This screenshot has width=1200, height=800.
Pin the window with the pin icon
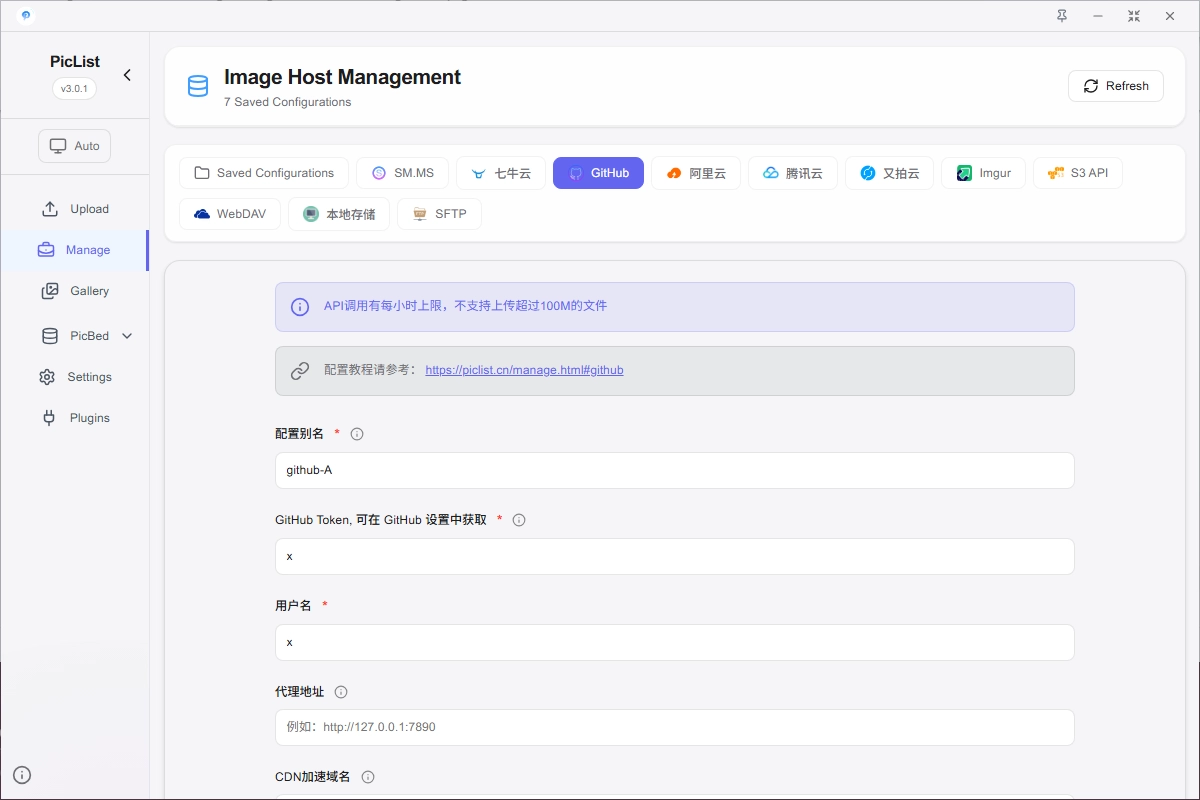1062,16
